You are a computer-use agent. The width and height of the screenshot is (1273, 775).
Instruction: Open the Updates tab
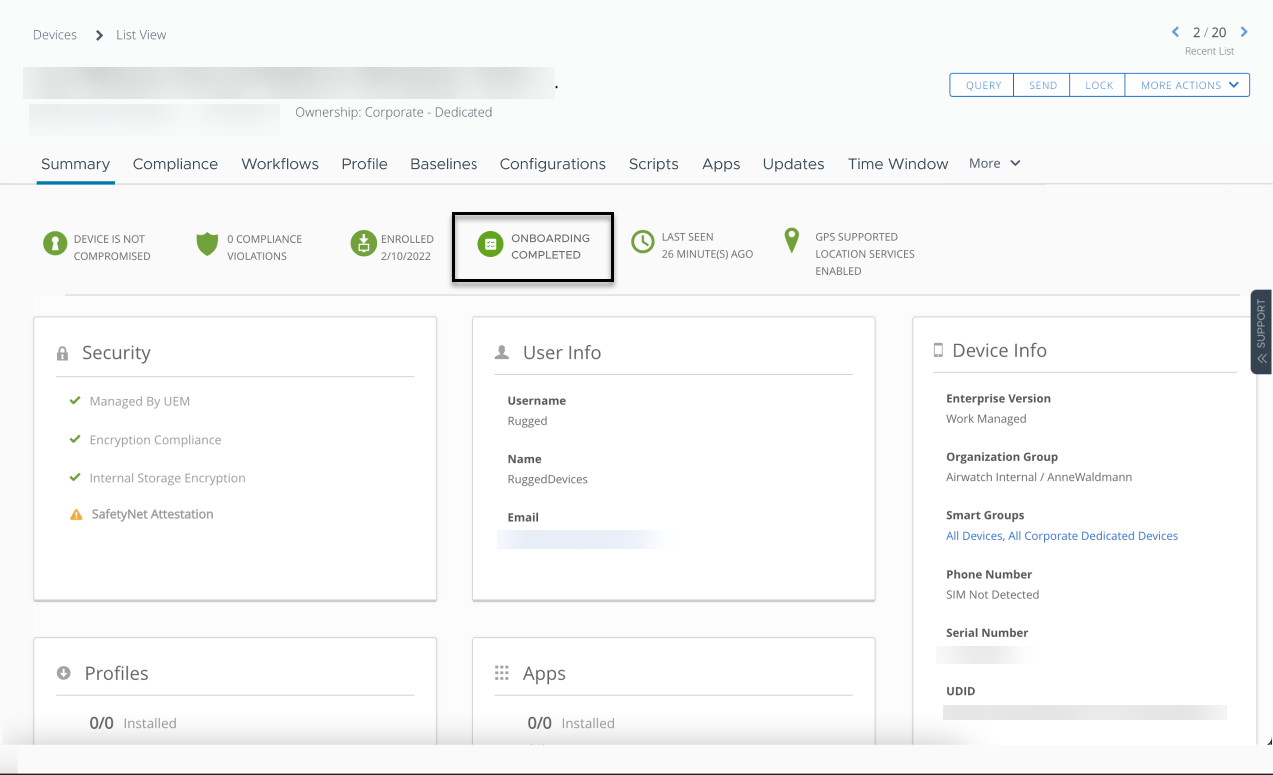pyautogui.click(x=793, y=164)
